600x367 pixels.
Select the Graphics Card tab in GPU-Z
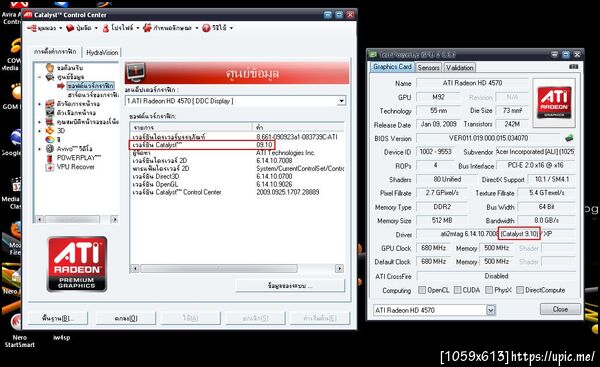click(392, 67)
